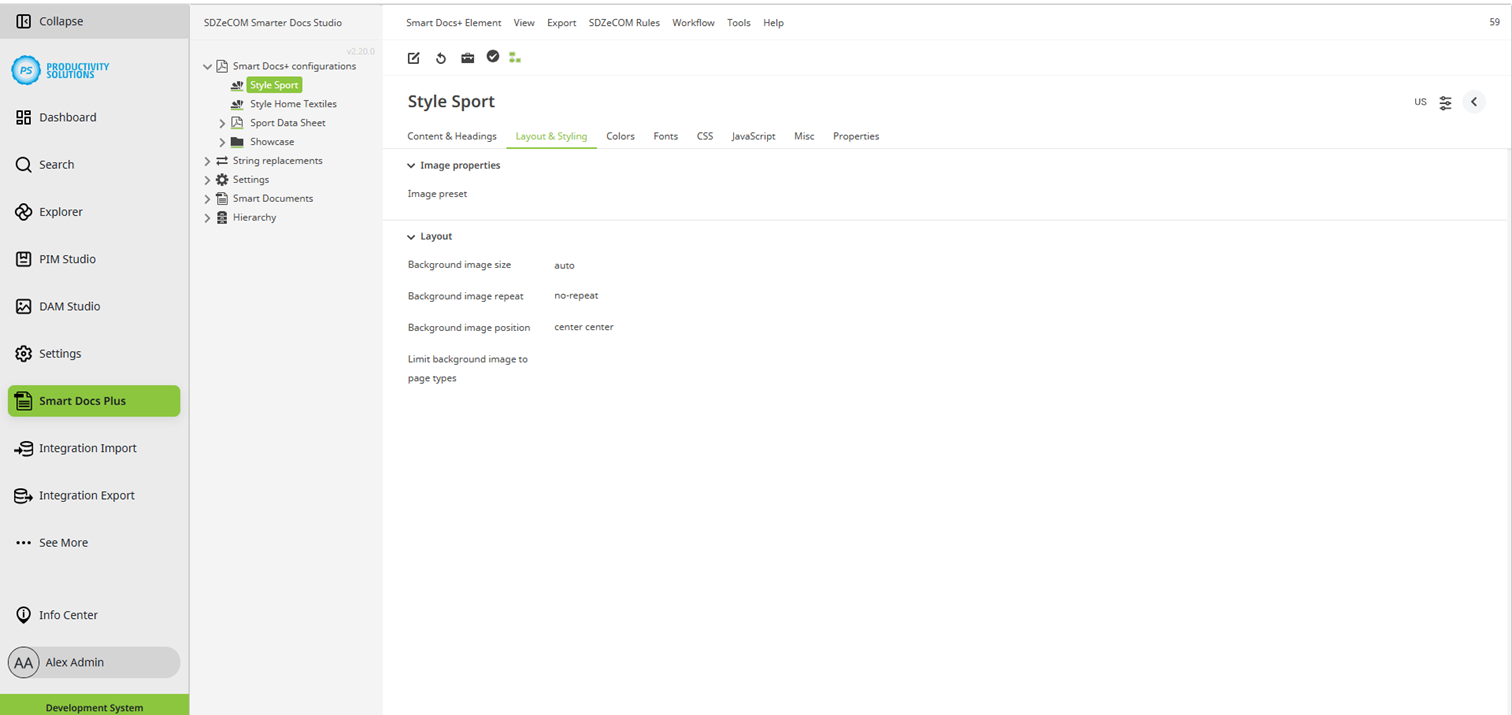
Task: Click the Layout & Styling tab
Action: click(551, 136)
